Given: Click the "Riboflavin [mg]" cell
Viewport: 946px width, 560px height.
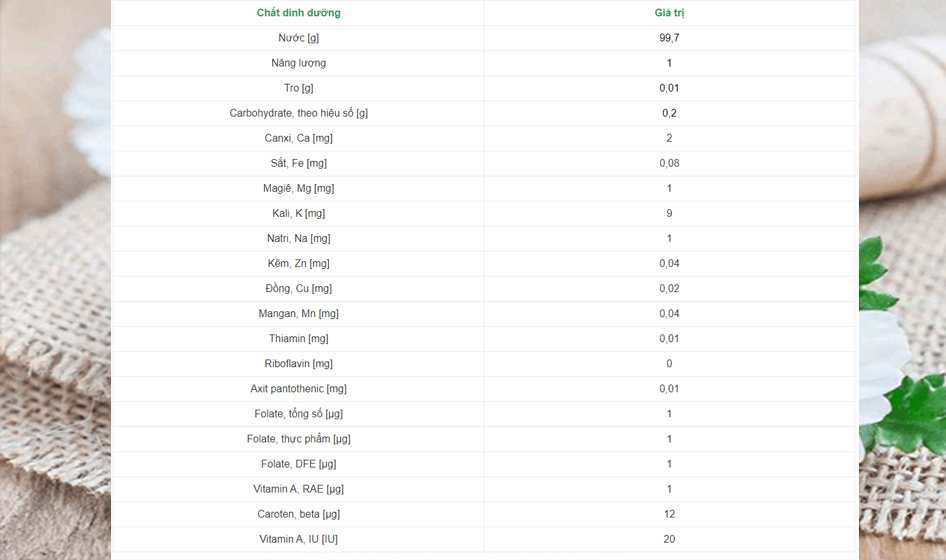Looking at the screenshot, I should tap(298, 364).
